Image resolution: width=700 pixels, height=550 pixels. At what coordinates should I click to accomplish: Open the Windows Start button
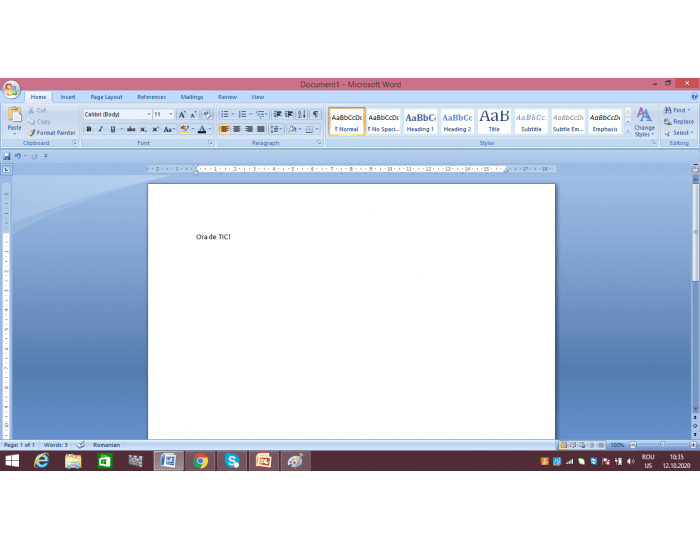[12, 461]
